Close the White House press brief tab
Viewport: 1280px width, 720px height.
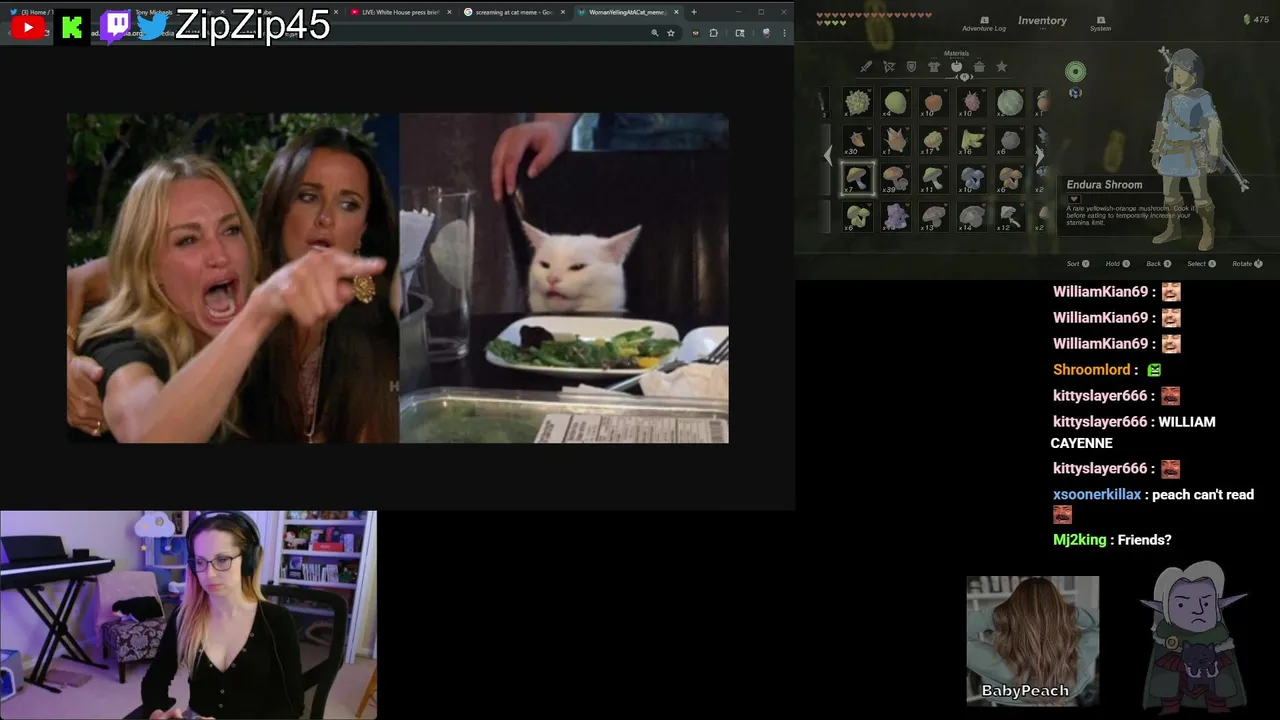coord(449,12)
